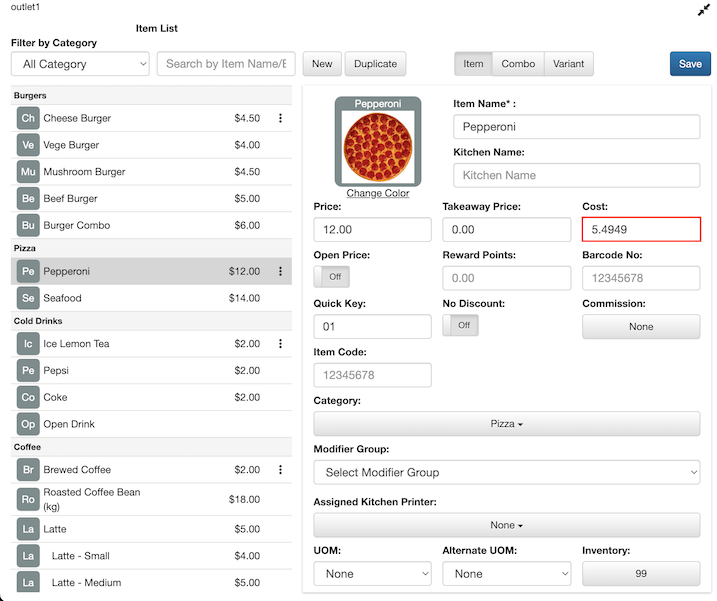Viewport: 717px width, 601px height.
Task: Click the Item Name field
Action: 577,127
